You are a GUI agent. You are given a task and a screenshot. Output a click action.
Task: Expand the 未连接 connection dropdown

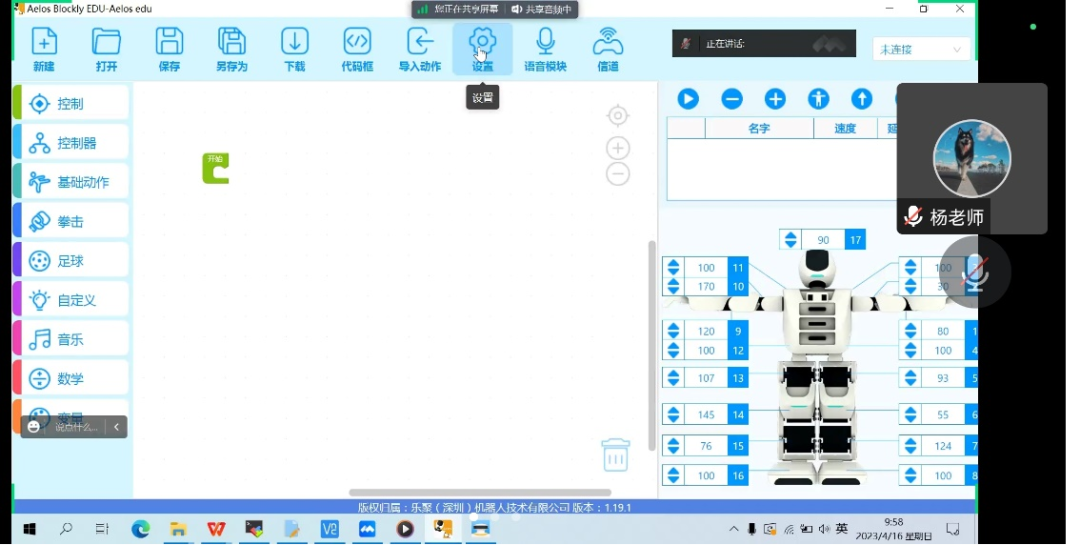(921, 49)
